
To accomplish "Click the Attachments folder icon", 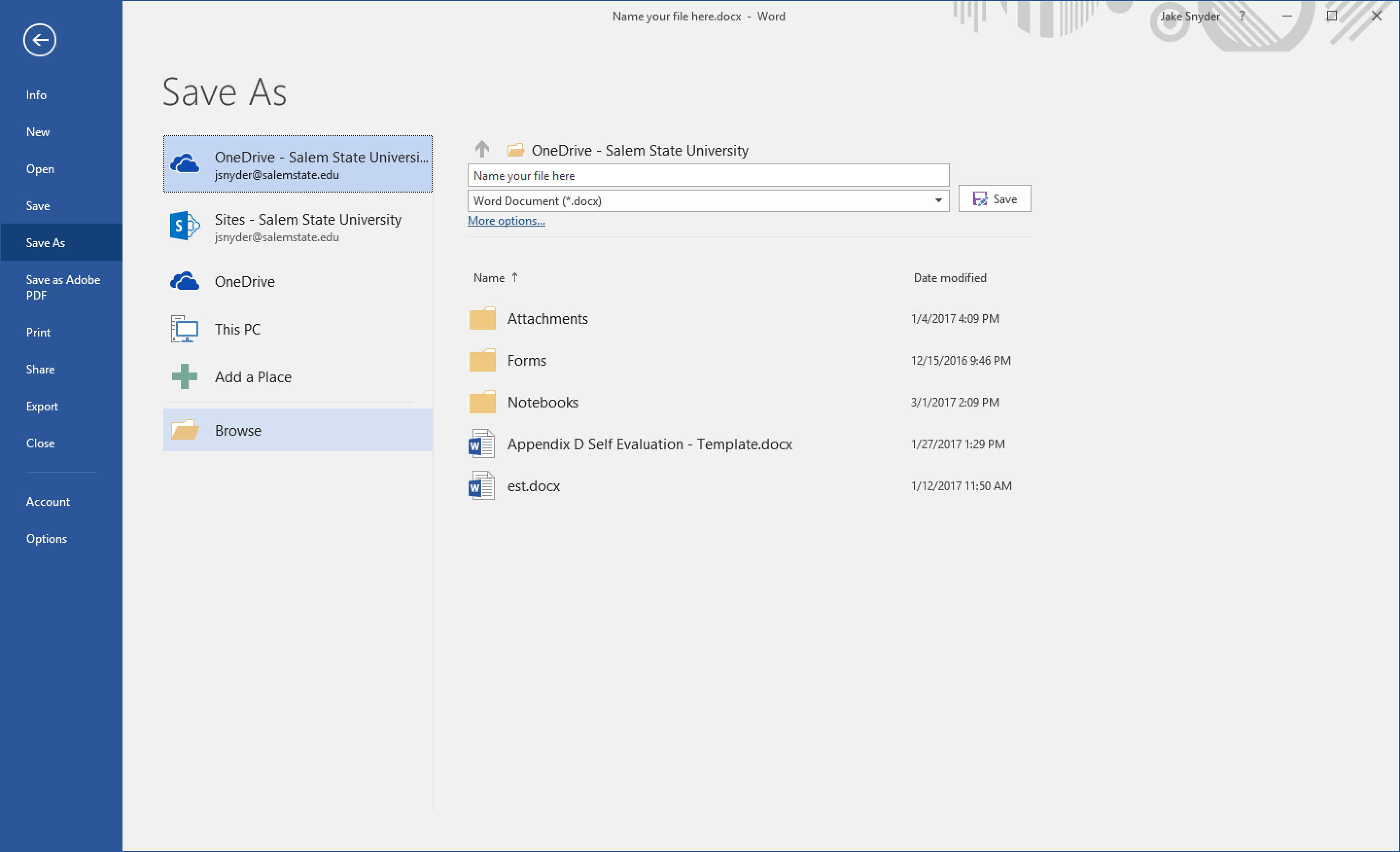I will tap(482, 319).
